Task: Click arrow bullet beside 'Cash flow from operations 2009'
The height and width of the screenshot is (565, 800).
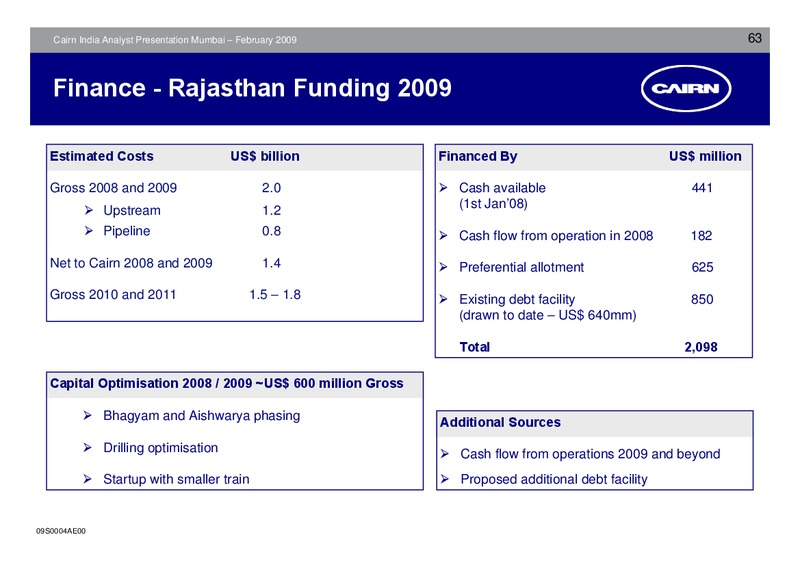Action: [445, 454]
